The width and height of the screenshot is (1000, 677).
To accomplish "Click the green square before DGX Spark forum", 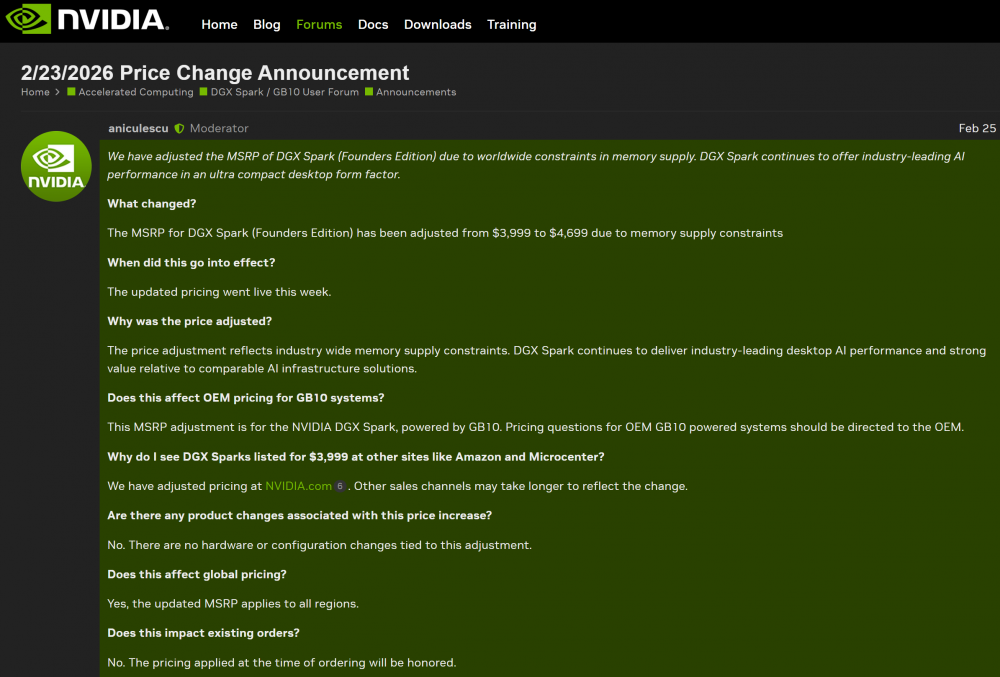I will tap(204, 92).
